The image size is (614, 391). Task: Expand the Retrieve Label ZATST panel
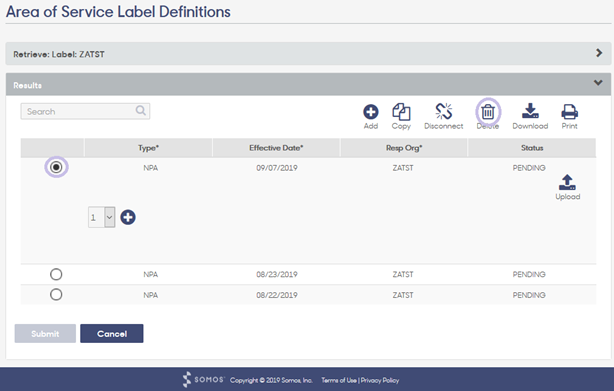tap(599, 53)
